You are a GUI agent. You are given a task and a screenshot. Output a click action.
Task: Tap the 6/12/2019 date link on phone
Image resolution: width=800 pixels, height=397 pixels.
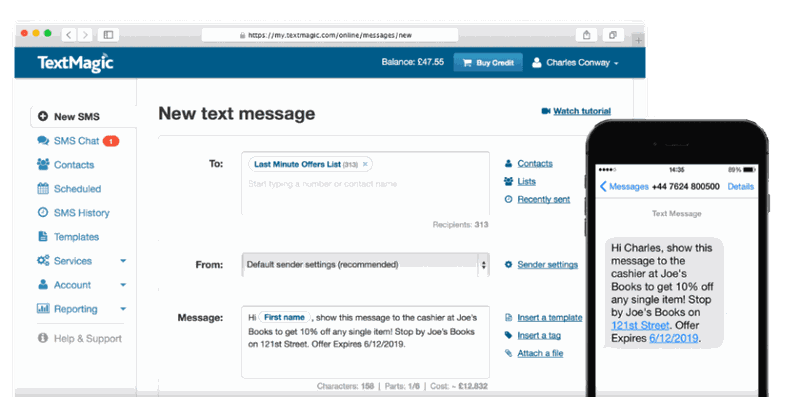point(673,338)
